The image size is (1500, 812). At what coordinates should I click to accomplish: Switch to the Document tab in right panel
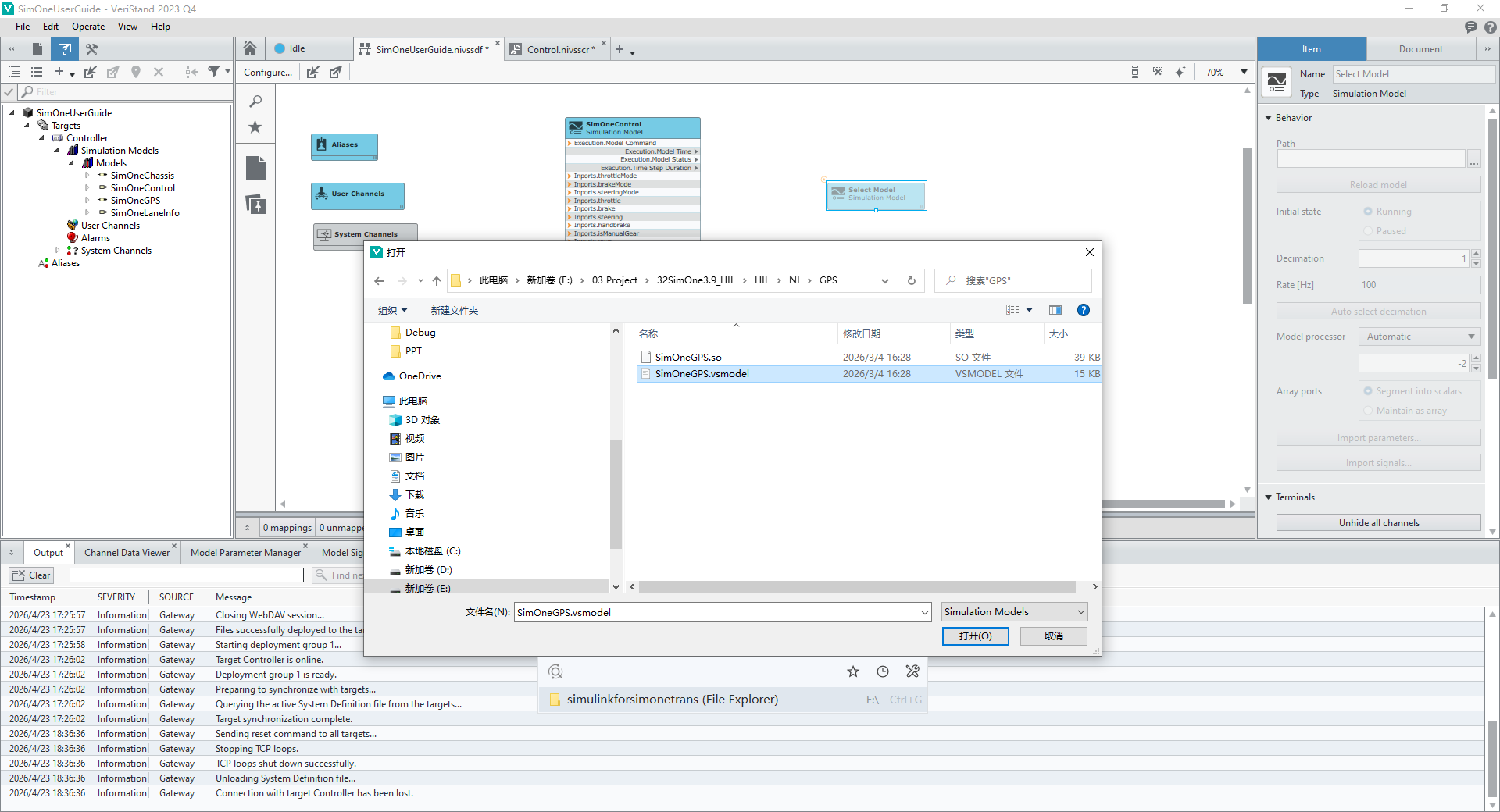[x=1420, y=49]
